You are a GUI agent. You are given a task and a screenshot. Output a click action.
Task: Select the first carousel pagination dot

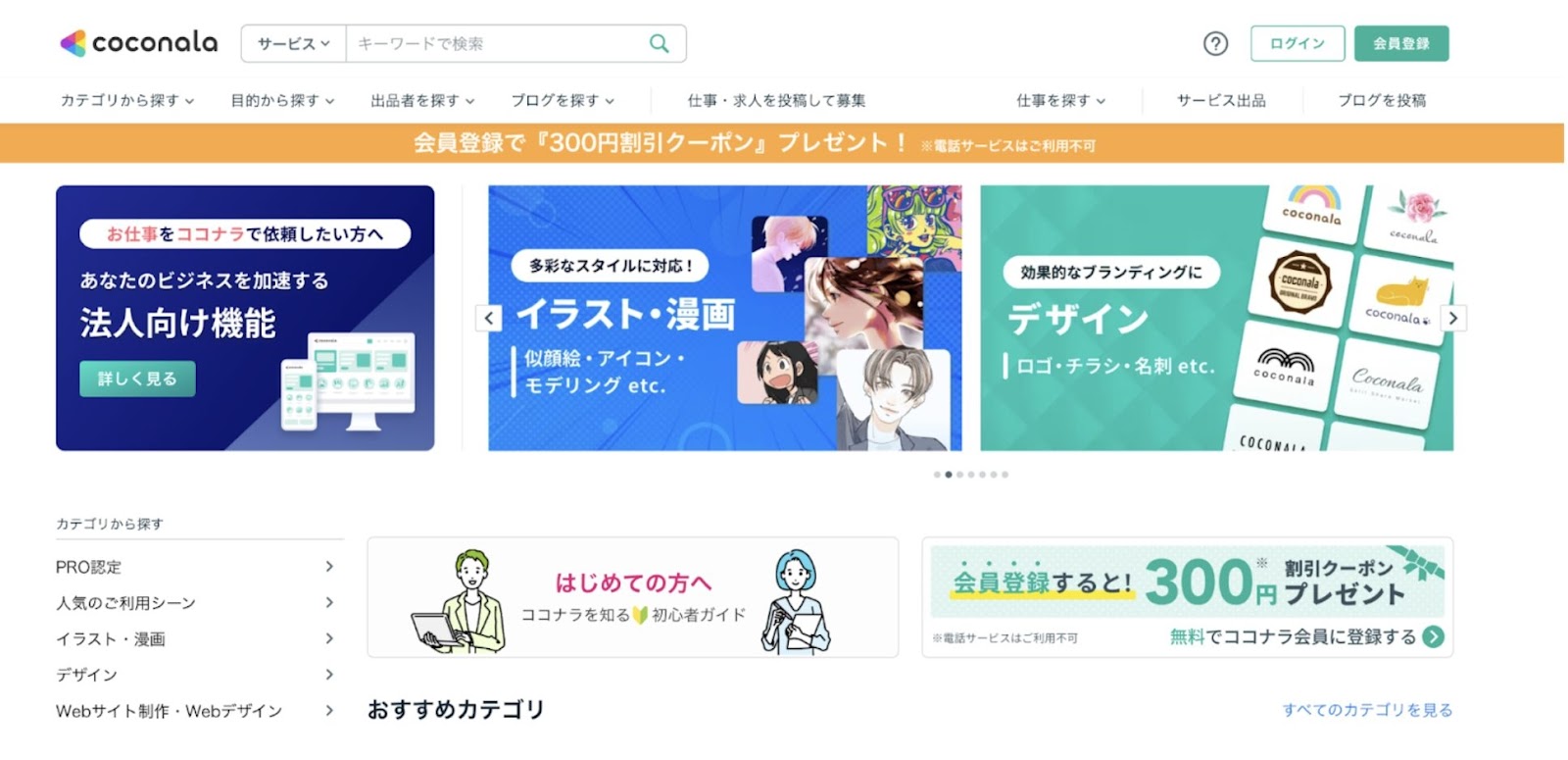[937, 475]
